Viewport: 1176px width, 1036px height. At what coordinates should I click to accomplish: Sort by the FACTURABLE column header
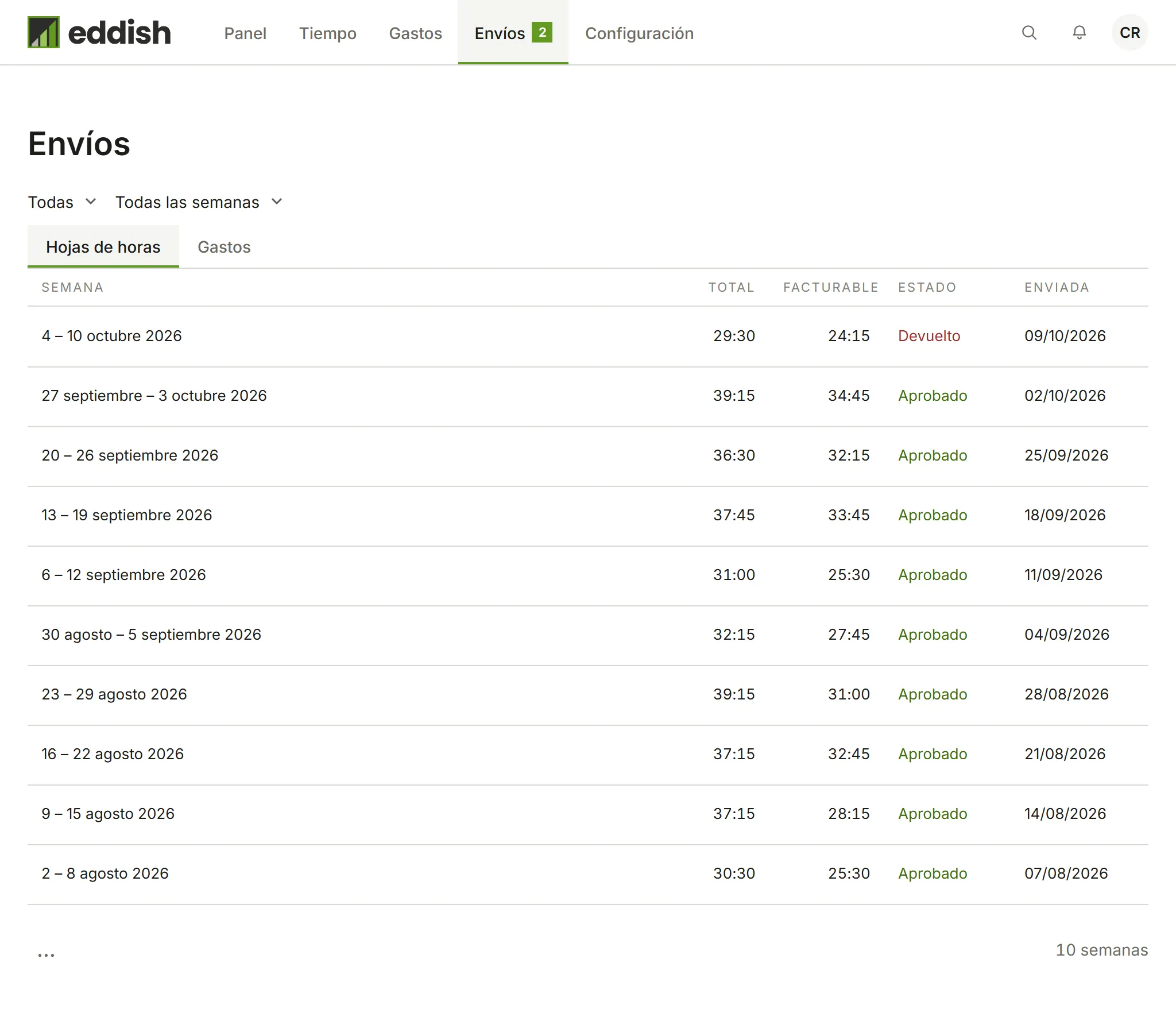click(831, 287)
